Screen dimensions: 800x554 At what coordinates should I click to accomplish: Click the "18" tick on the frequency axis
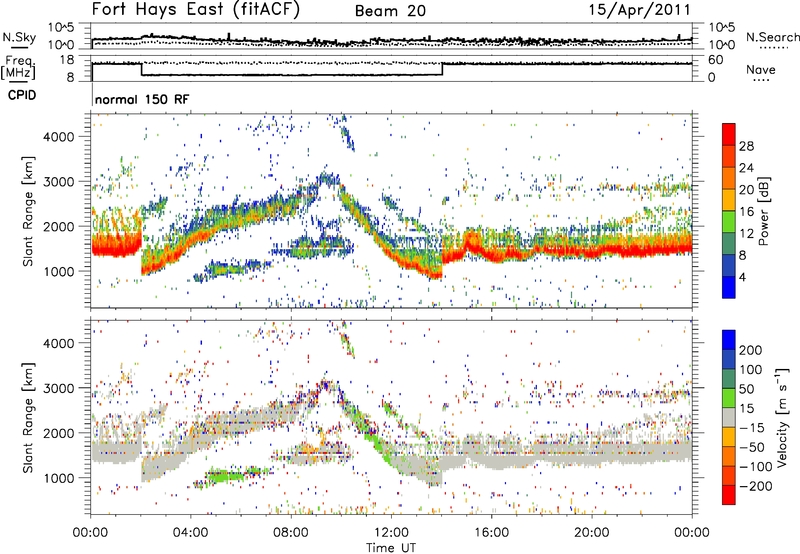point(66,60)
